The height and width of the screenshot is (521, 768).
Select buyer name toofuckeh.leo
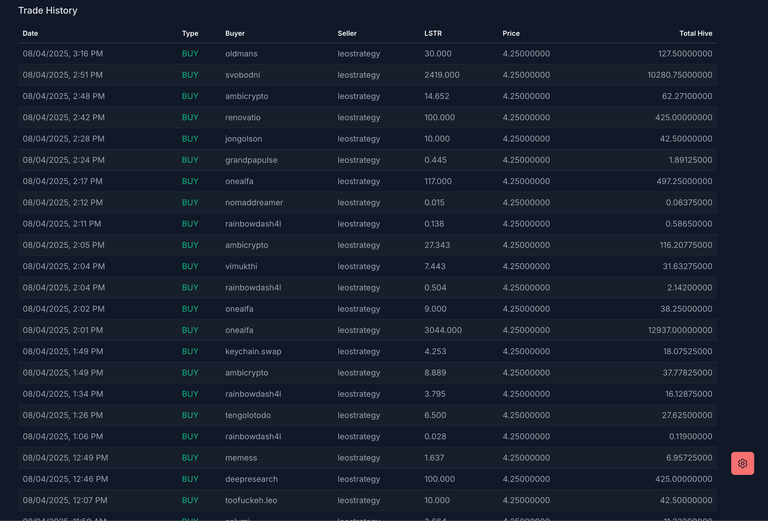click(251, 500)
